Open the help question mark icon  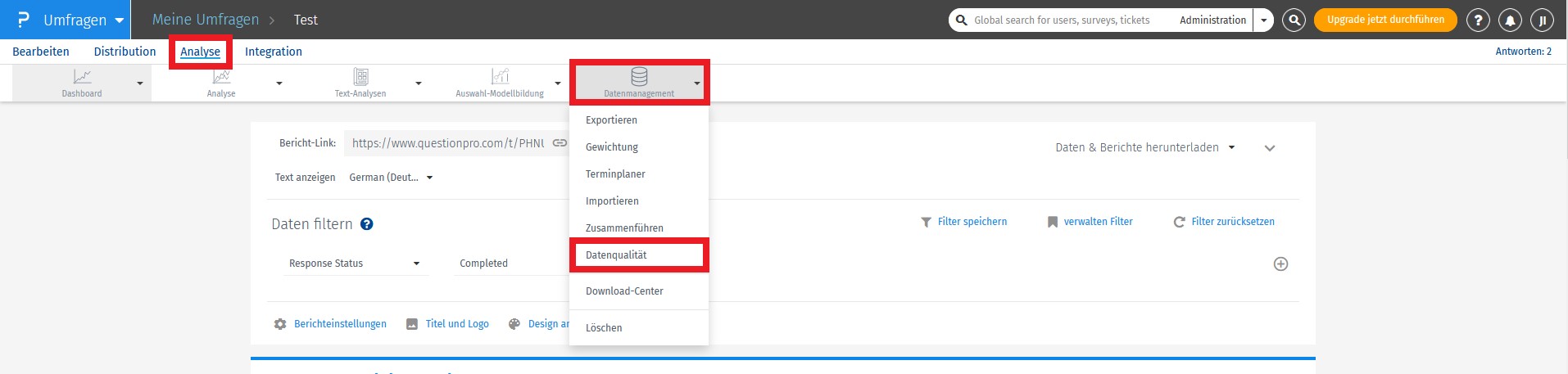pyautogui.click(x=1478, y=20)
